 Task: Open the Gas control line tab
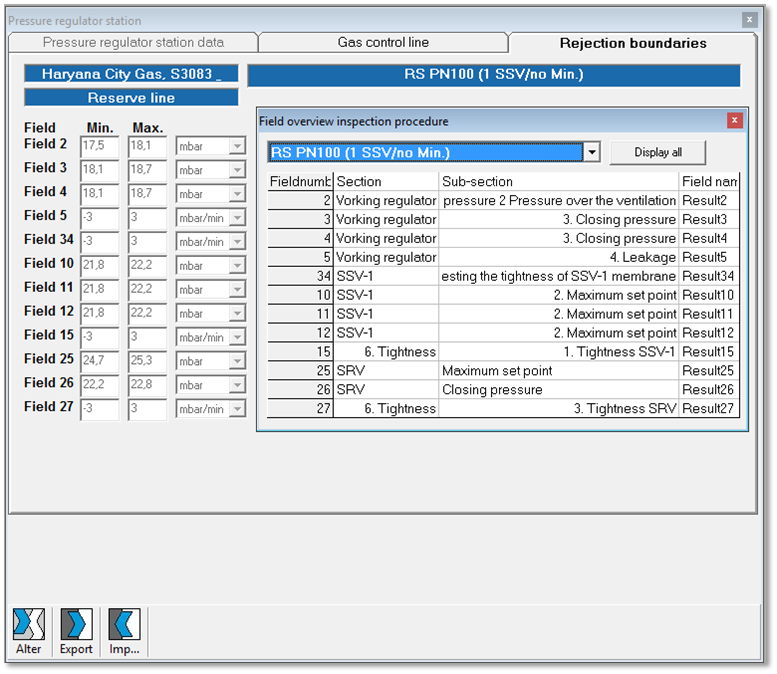point(383,43)
